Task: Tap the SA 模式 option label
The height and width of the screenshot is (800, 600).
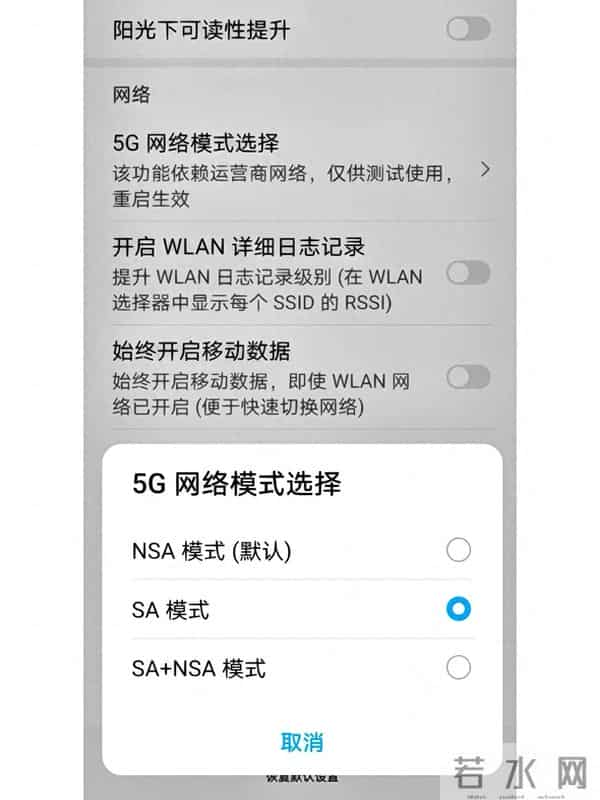Action: pos(166,609)
